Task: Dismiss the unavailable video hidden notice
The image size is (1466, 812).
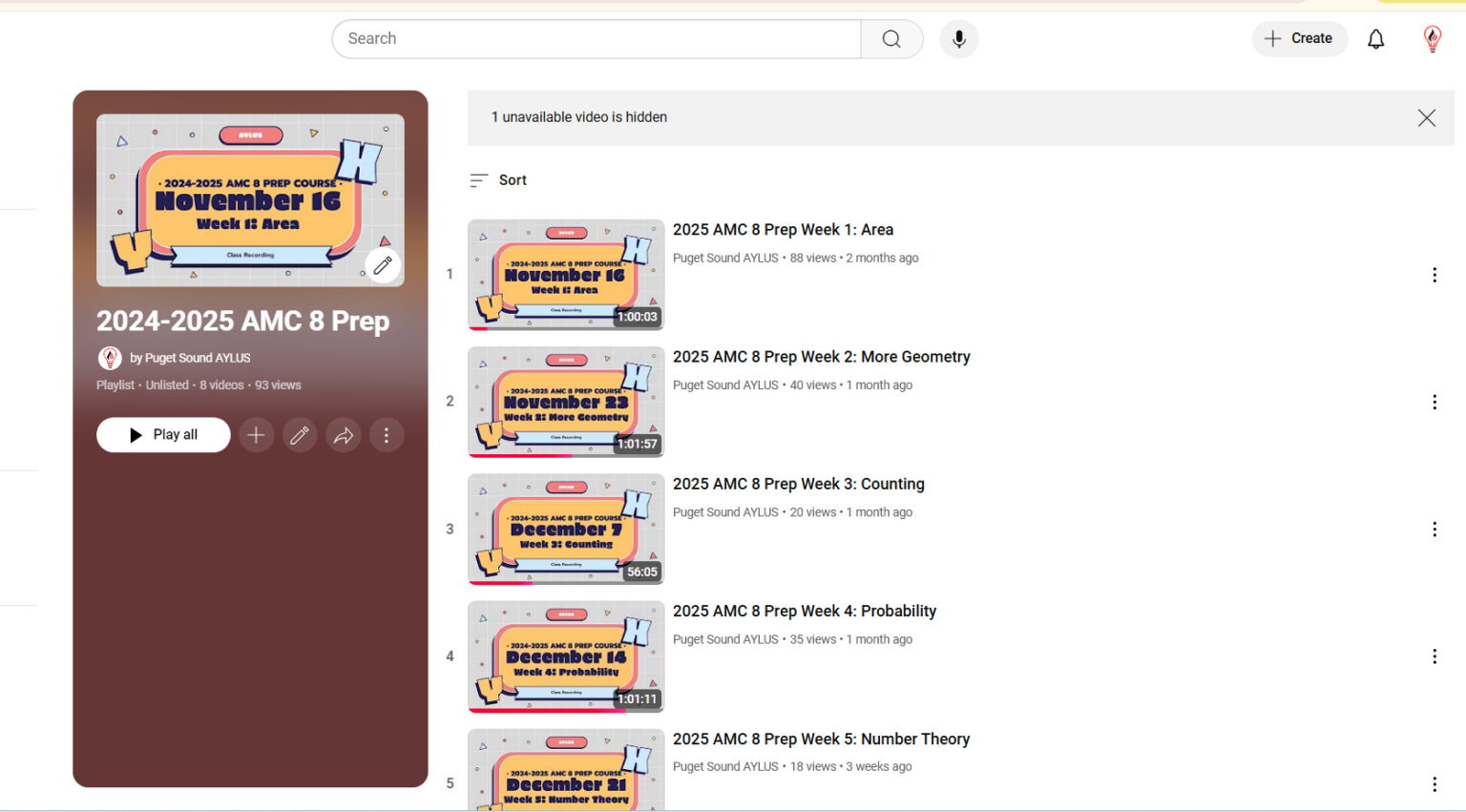Action: tap(1426, 117)
